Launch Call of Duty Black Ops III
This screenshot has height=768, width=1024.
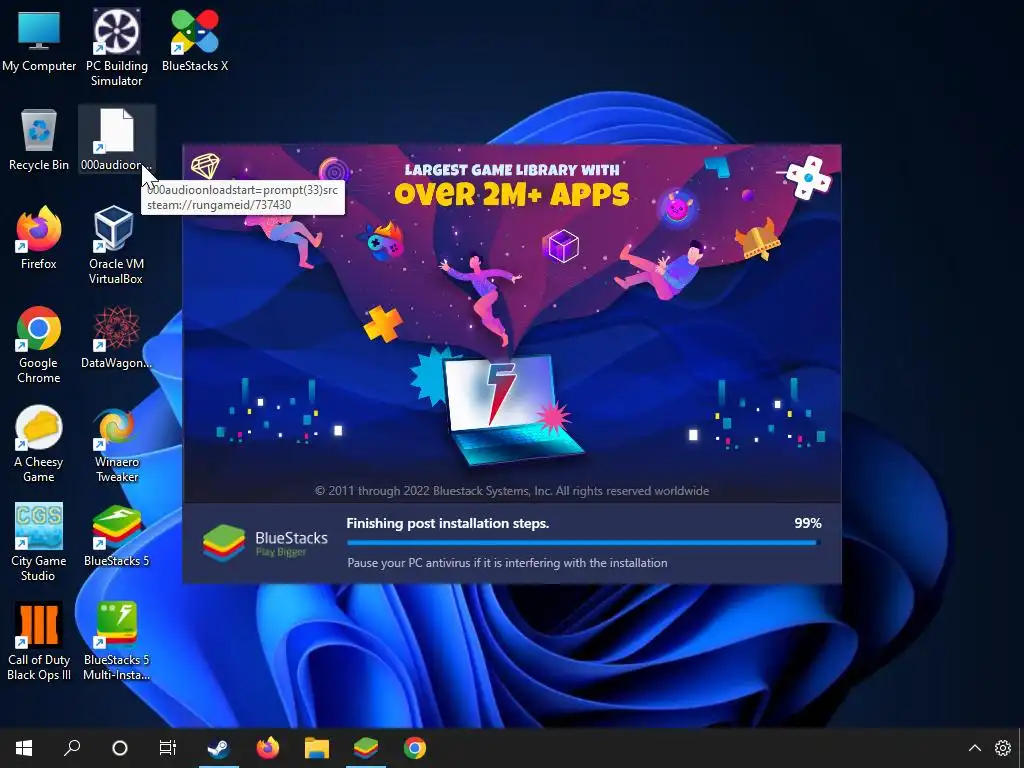(x=39, y=641)
